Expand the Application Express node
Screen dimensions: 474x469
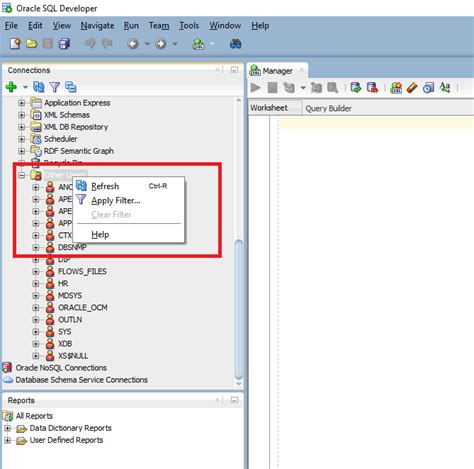pyautogui.click(x=22, y=103)
